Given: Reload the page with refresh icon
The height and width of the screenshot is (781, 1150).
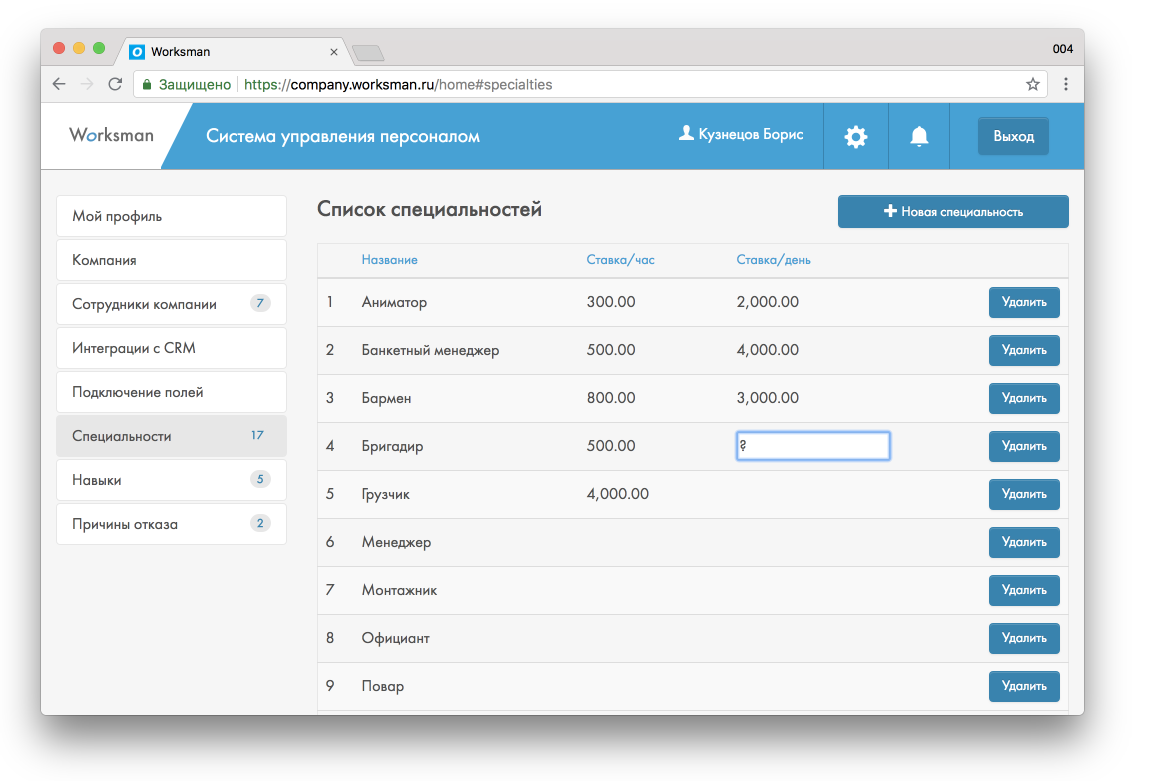Looking at the screenshot, I should pyautogui.click(x=114, y=84).
